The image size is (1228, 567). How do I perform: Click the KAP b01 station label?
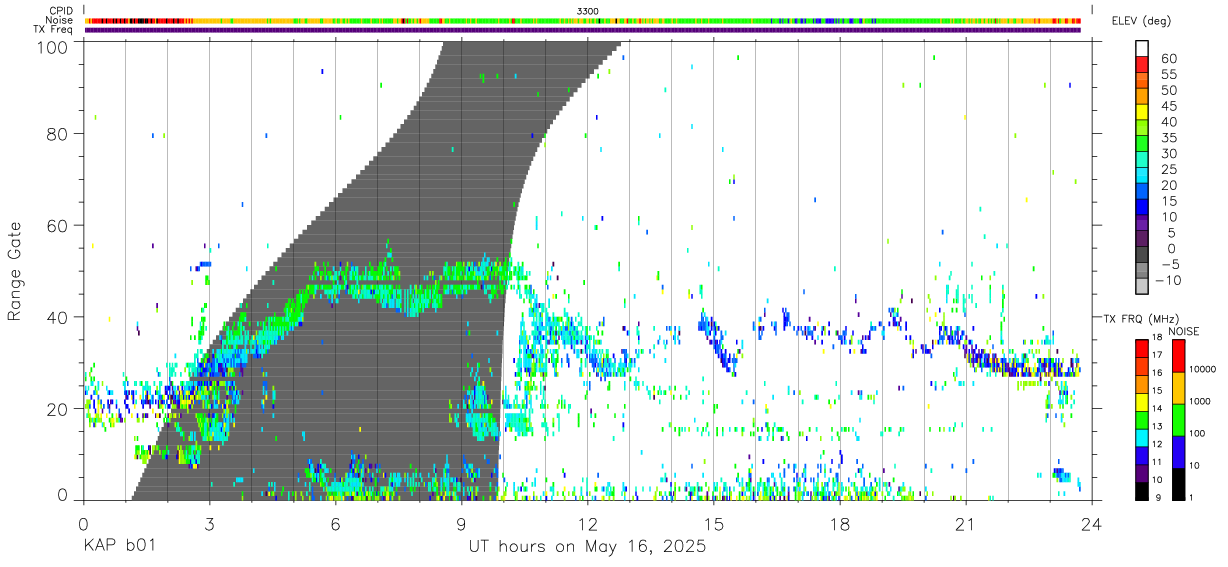tap(121, 547)
